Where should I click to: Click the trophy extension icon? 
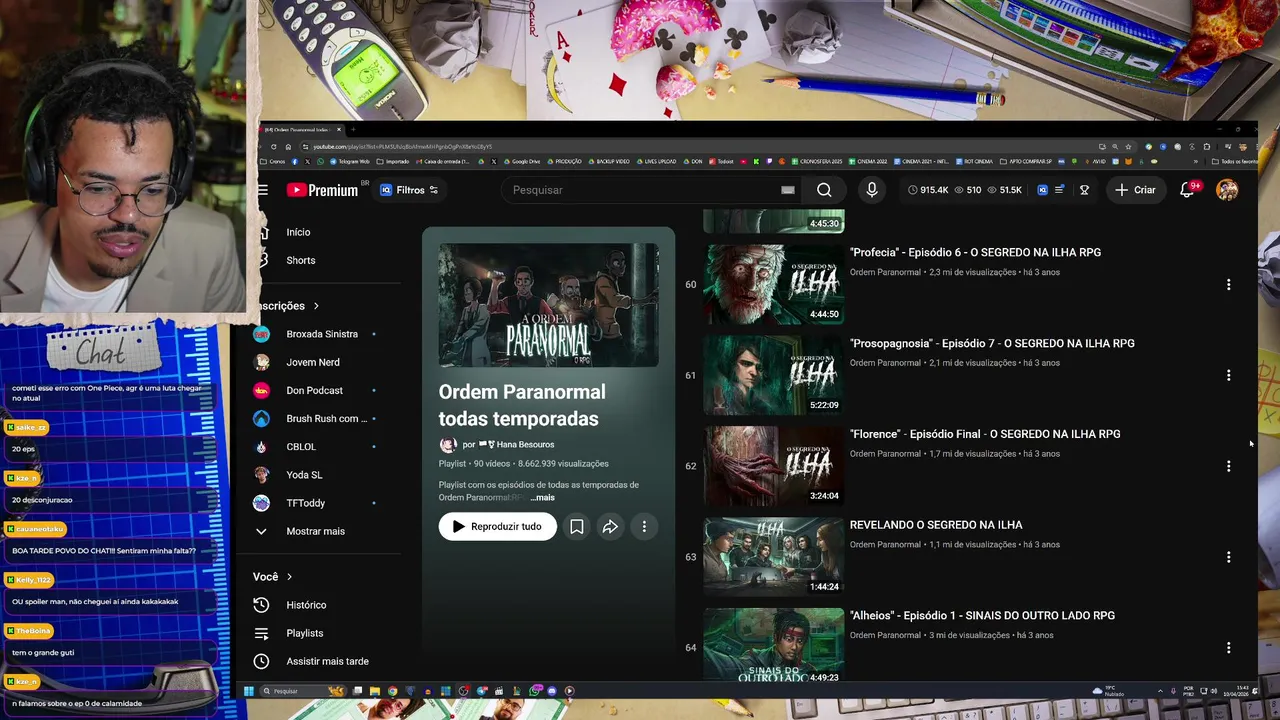pyautogui.click(x=1084, y=190)
